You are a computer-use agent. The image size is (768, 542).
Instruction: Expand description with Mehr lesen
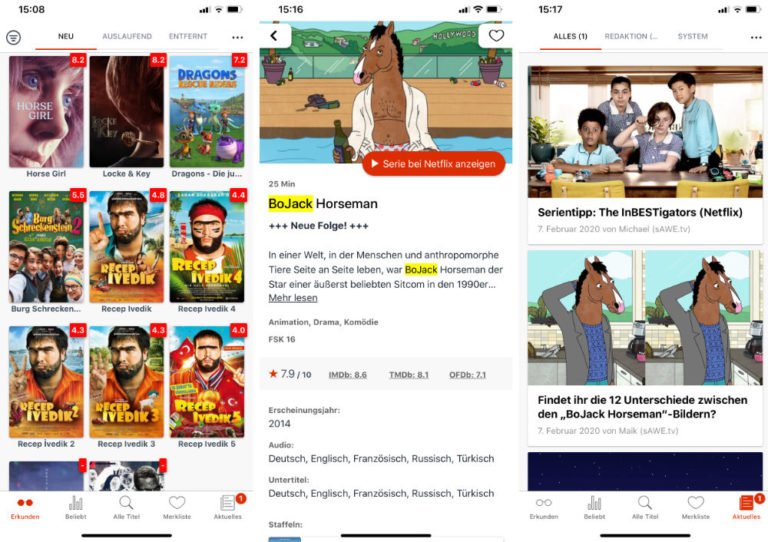(x=293, y=298)
